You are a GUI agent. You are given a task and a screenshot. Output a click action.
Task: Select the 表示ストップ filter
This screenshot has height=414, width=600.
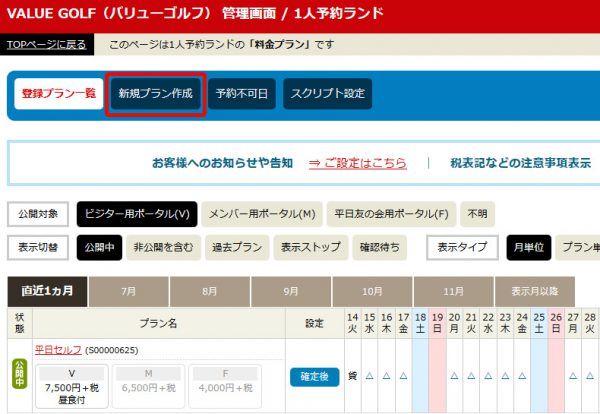click(x=311, y=248)
